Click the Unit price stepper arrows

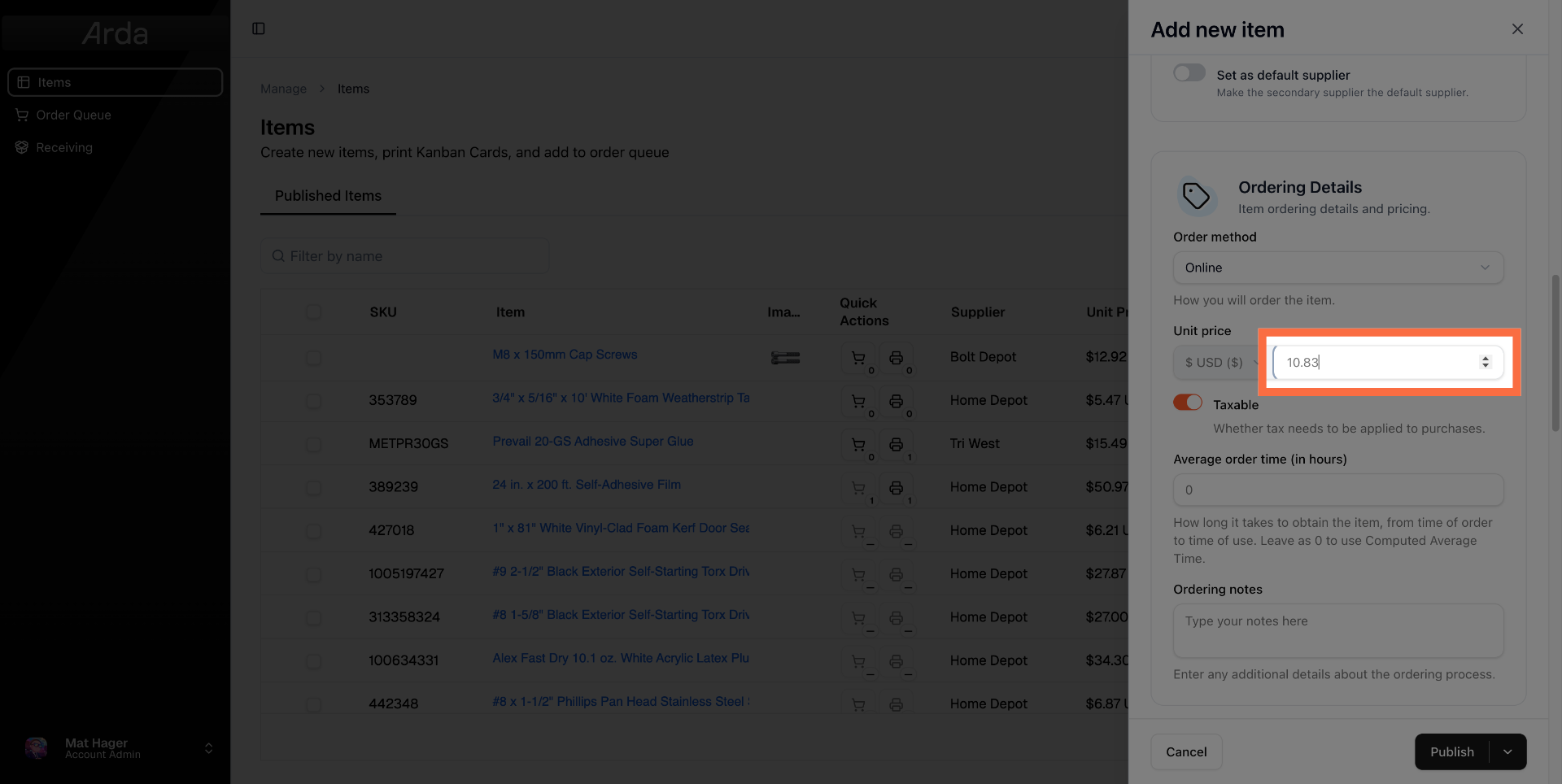(x=1486, y=363)
